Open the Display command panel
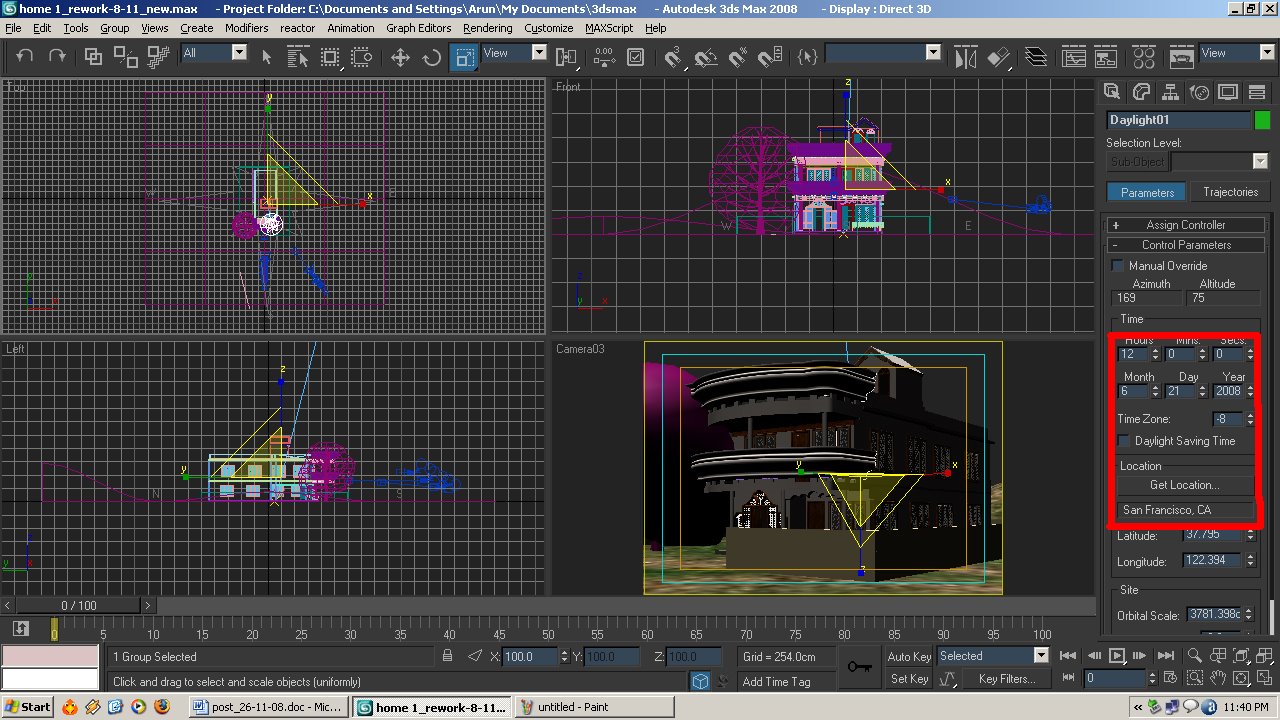The height and width of the screenshot is (720, 1280). 1228,92
